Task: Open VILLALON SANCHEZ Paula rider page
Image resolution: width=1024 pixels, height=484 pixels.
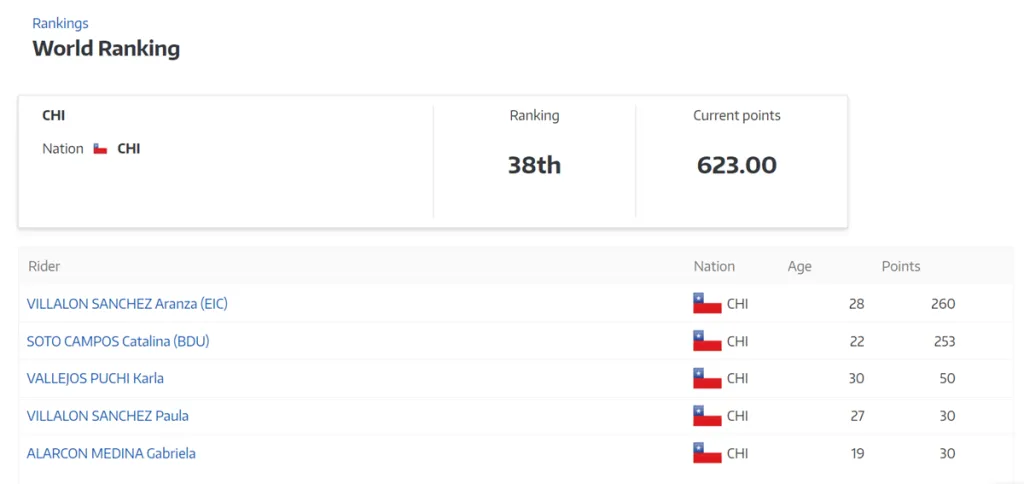Action: pyautogui.click(x=108, y=416)
